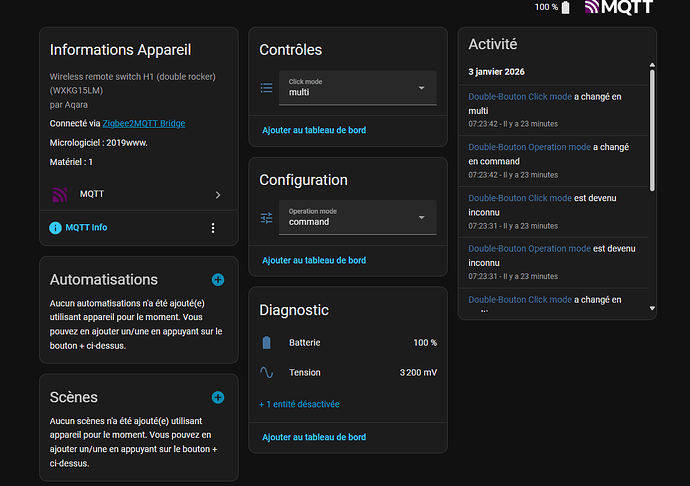Click the Activité scrollbar down arrow
690x486 pixels.
coord(652,309)
